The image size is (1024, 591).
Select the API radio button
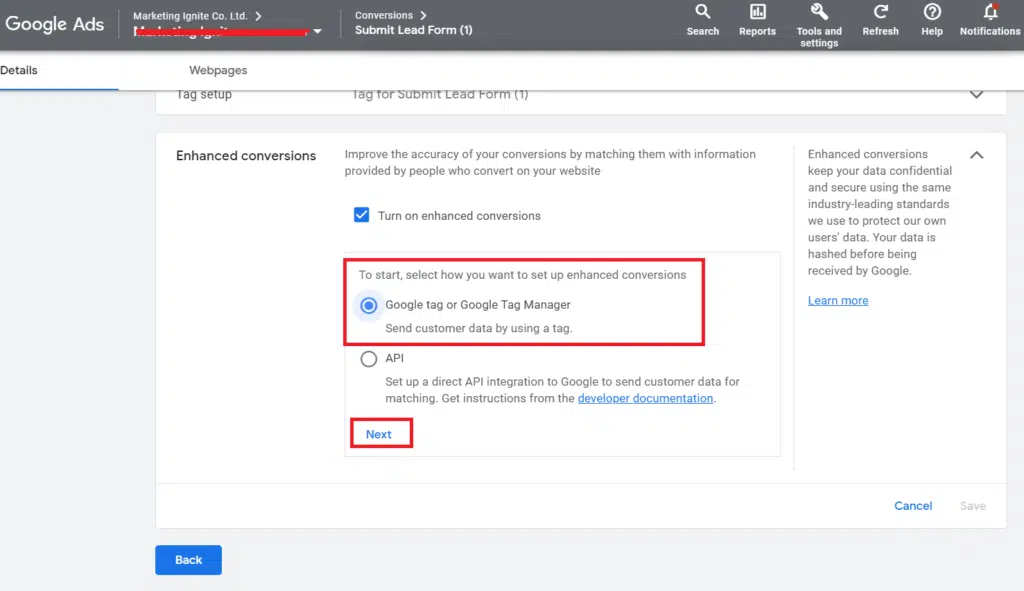coord(369,359)
